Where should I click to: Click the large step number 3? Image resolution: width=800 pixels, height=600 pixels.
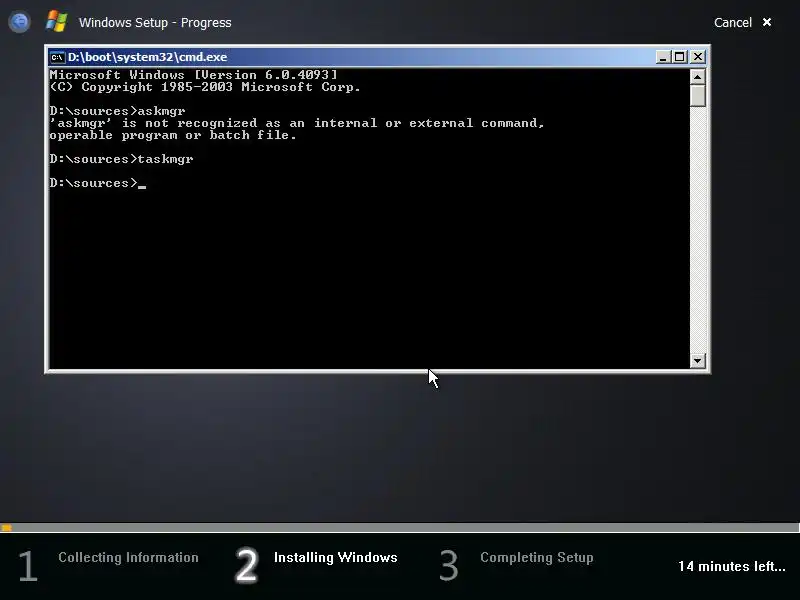click(449, 565)
